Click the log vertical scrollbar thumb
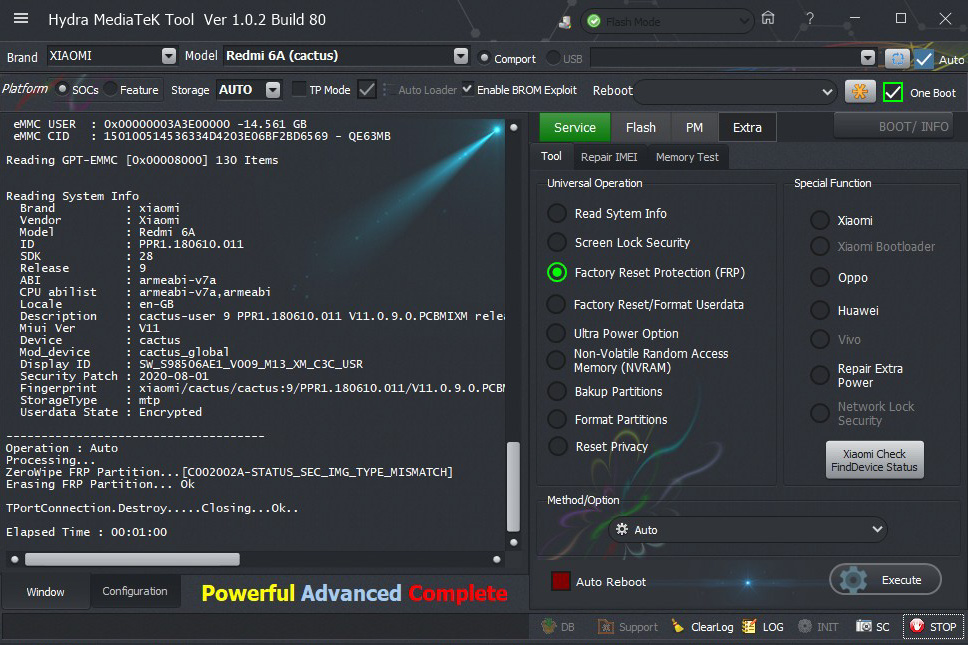This screenshot has height=645, width=968. [513, 486]
